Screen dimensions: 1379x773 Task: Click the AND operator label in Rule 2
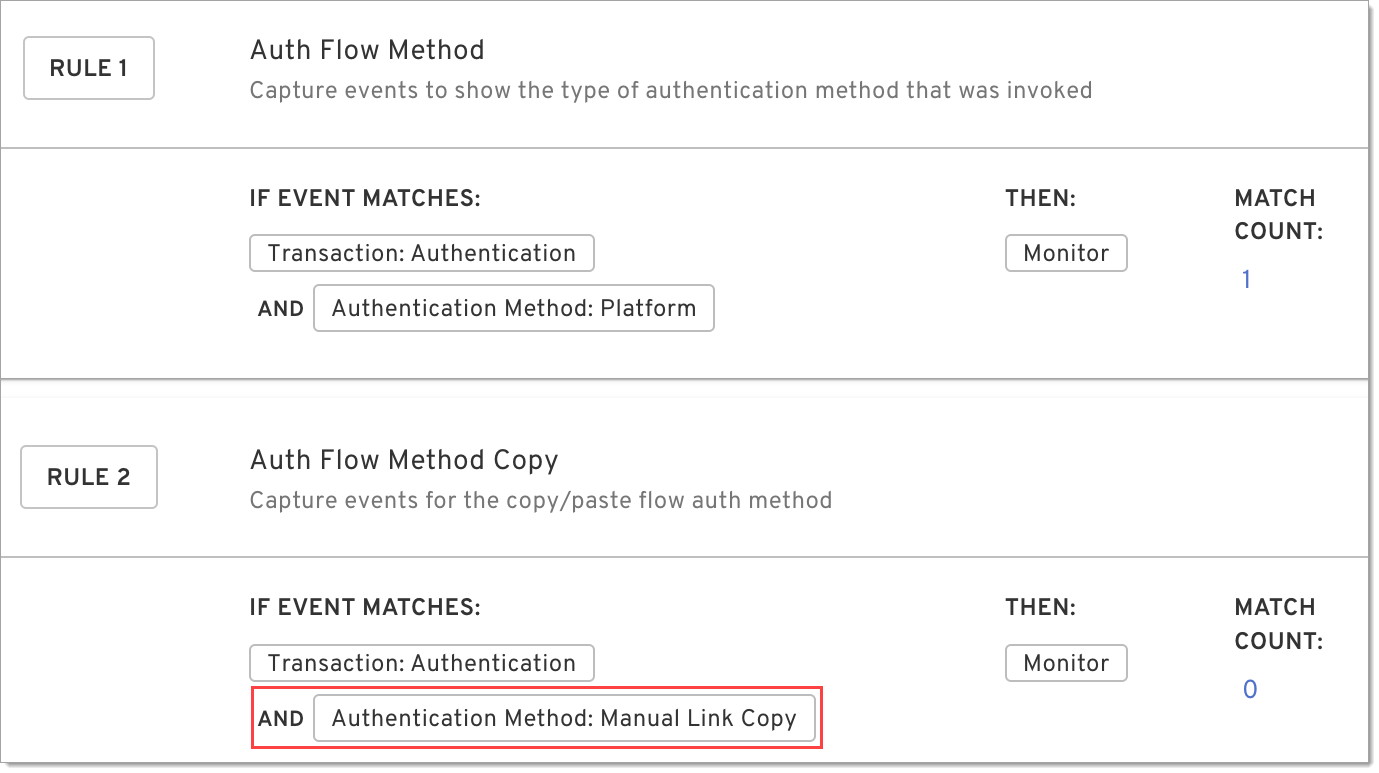[281, 718]
